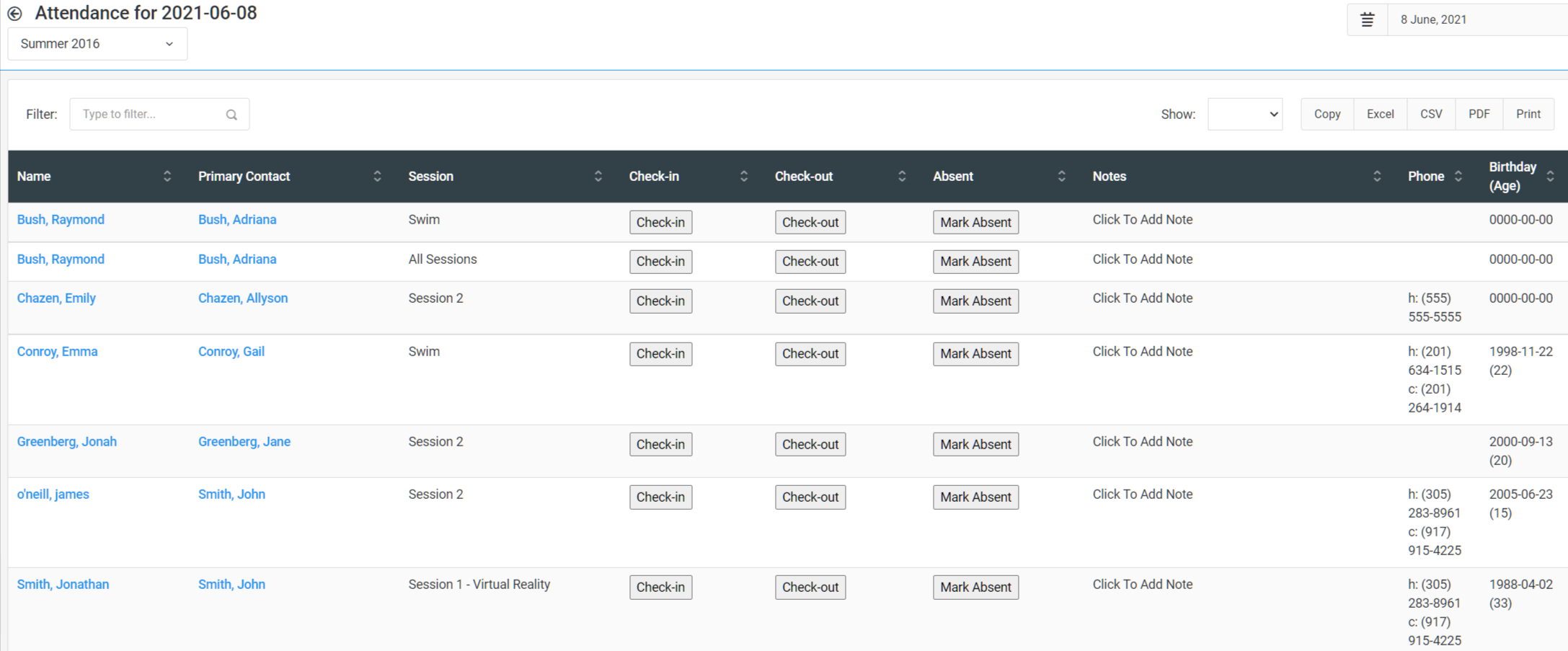This screenshot has width=1568, height=651.
Task: Open the Summer 2016 season dropdown
Action: tap(97, 44)
